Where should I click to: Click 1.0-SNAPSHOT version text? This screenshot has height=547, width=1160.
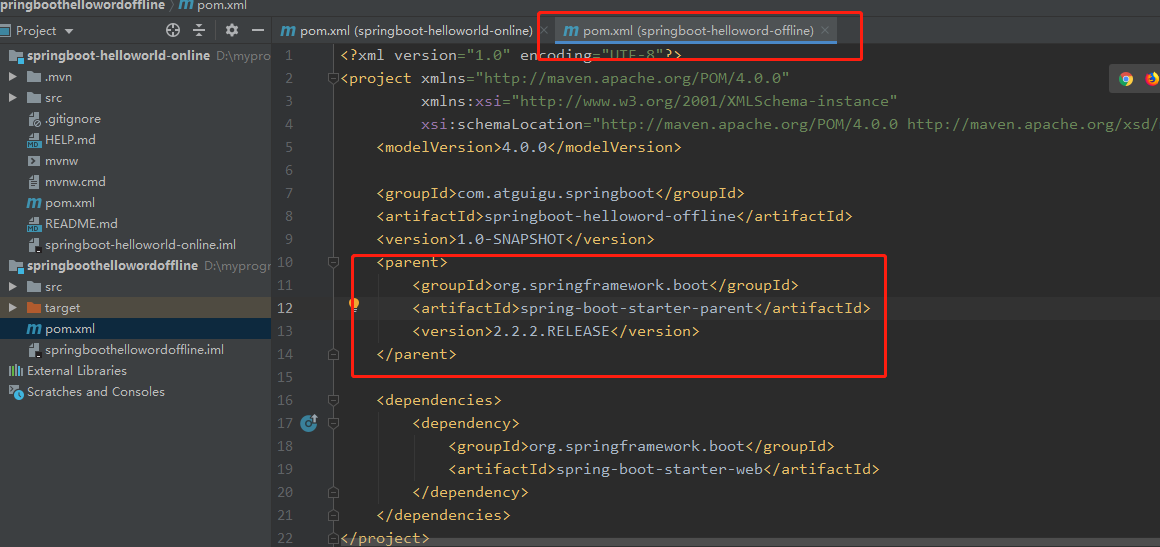[x=511, y=240]
